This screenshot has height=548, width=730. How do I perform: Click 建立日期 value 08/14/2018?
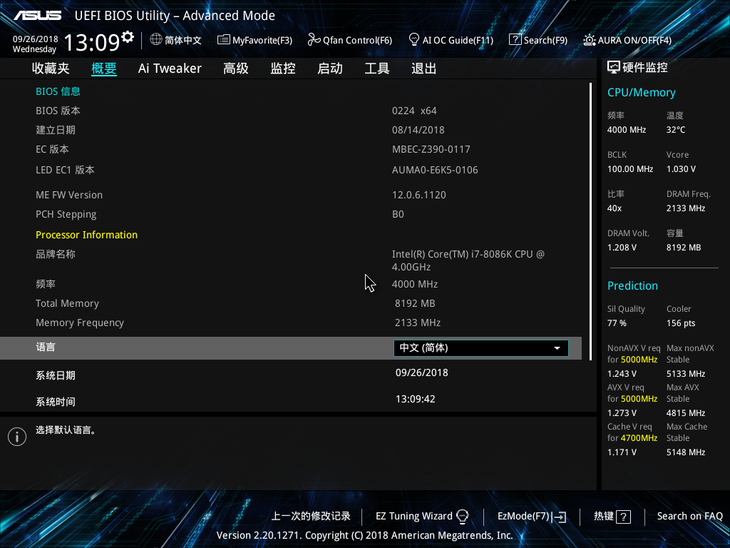[418, 130]
